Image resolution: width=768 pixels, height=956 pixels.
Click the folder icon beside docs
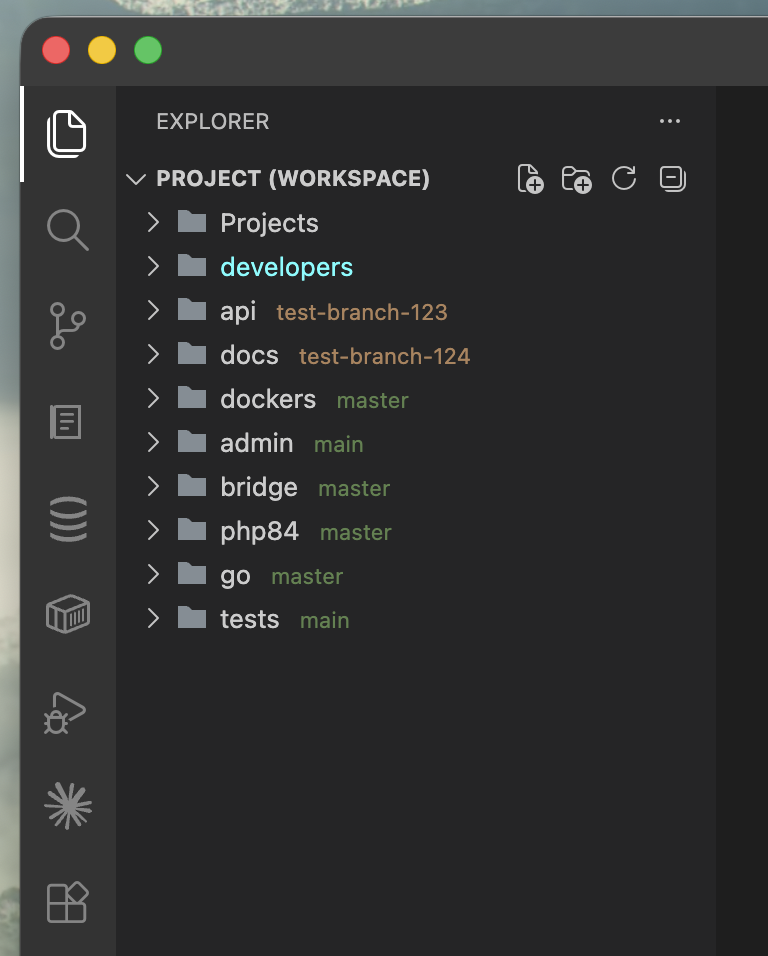click(x=192, y=353)
